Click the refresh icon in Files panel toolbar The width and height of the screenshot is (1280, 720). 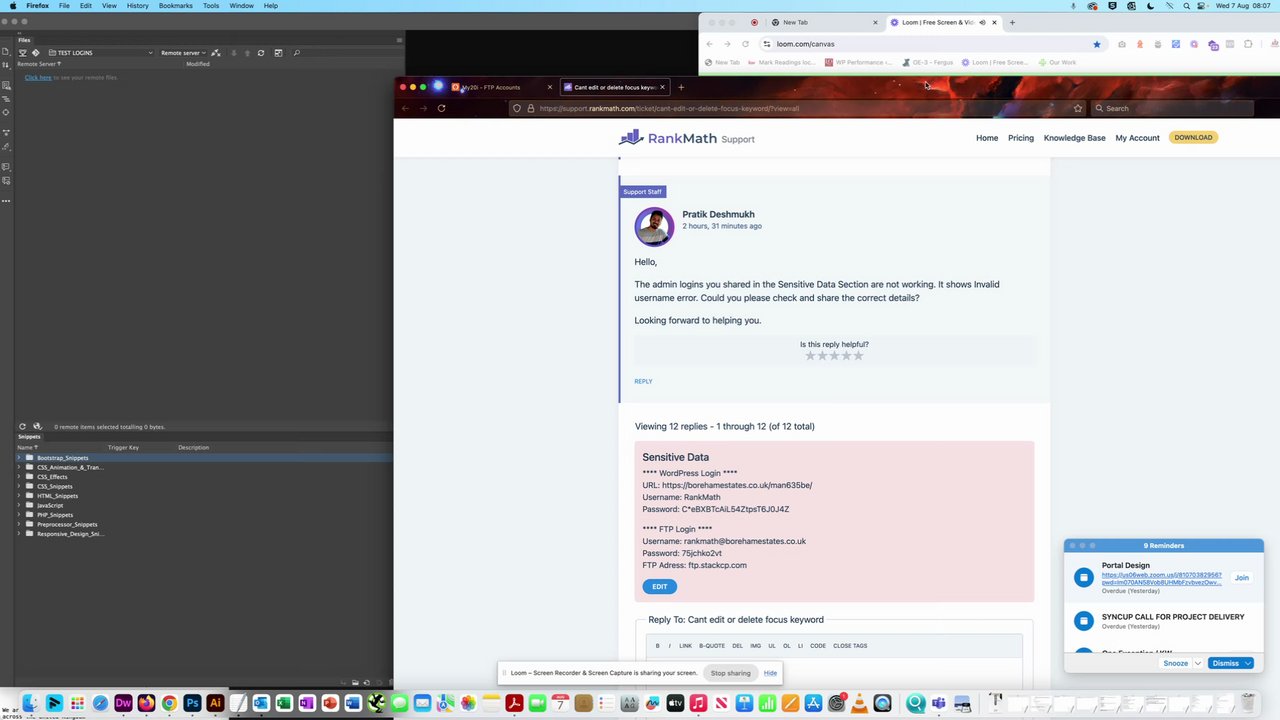[261, 53]
